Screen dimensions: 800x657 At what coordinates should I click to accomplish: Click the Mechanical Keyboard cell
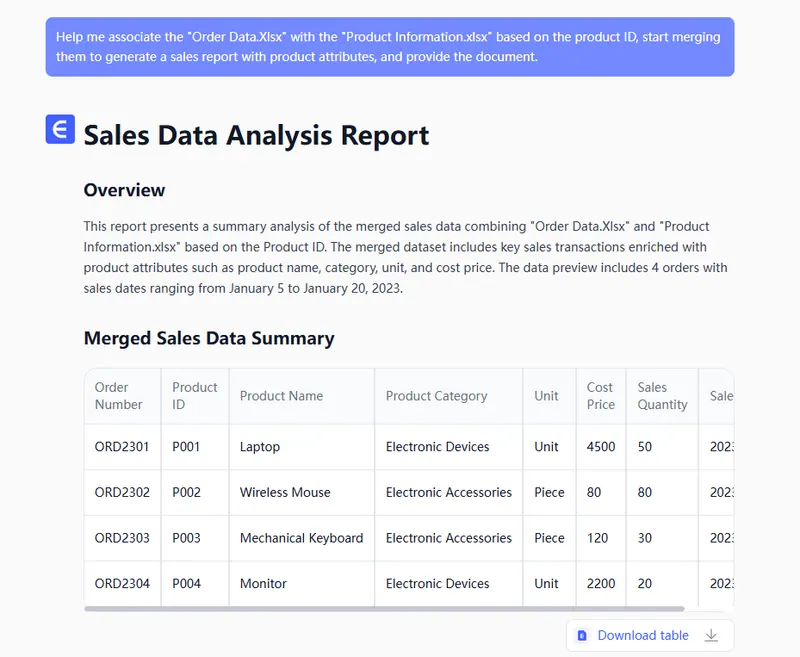click(301, 538)
